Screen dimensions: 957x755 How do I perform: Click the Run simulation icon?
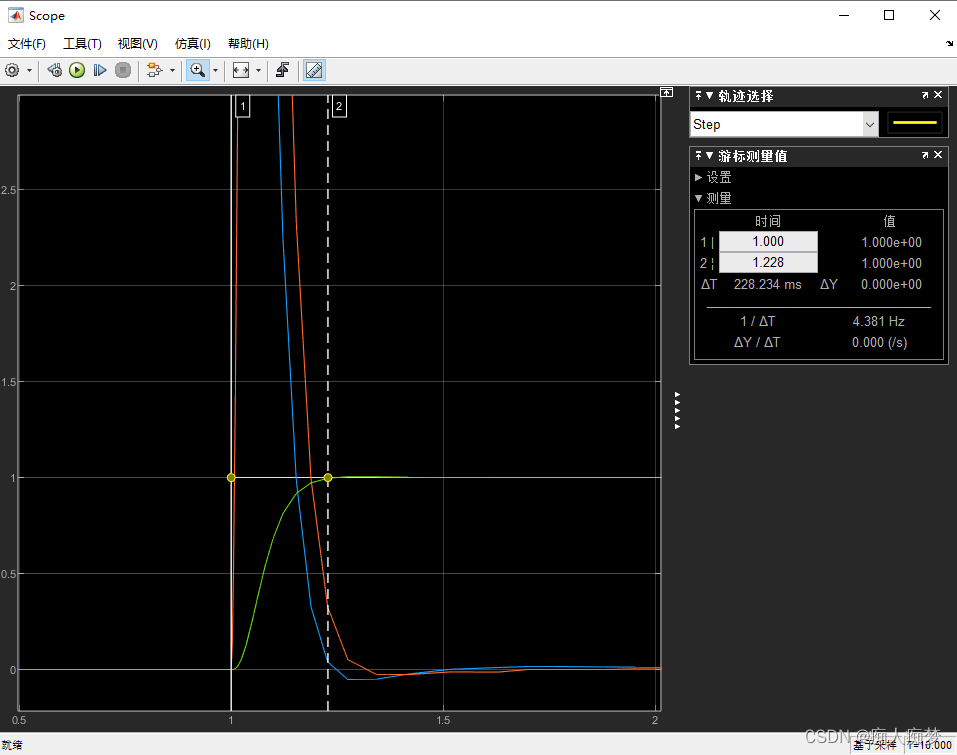[77, 70]
